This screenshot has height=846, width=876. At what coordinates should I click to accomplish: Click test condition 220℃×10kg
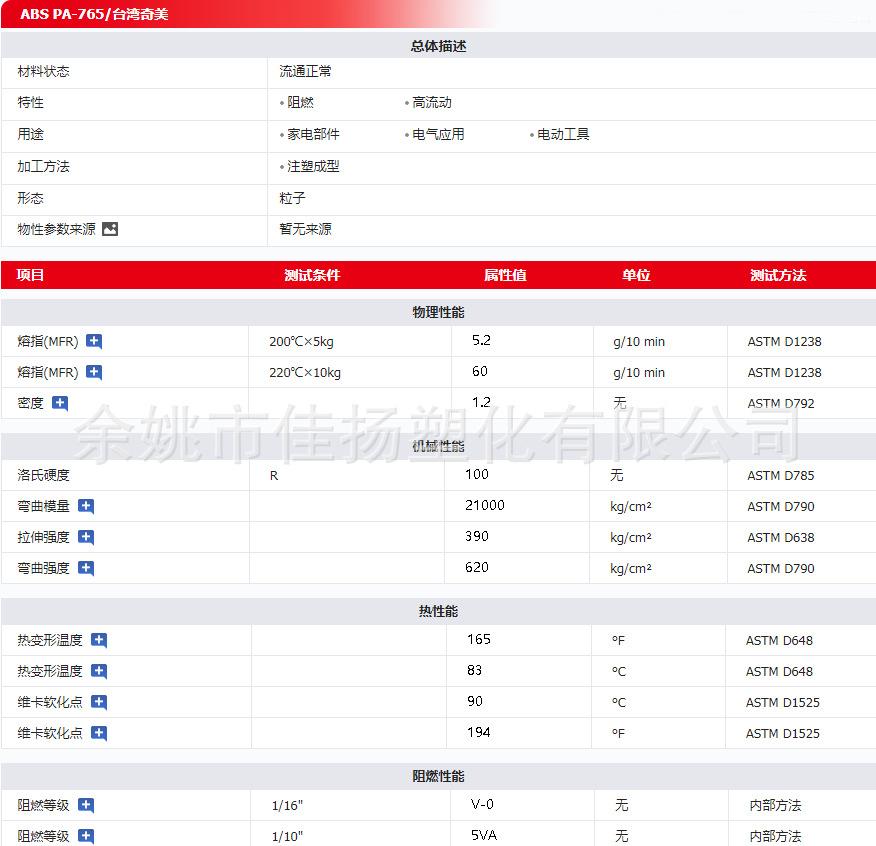[x=305, y=373]
